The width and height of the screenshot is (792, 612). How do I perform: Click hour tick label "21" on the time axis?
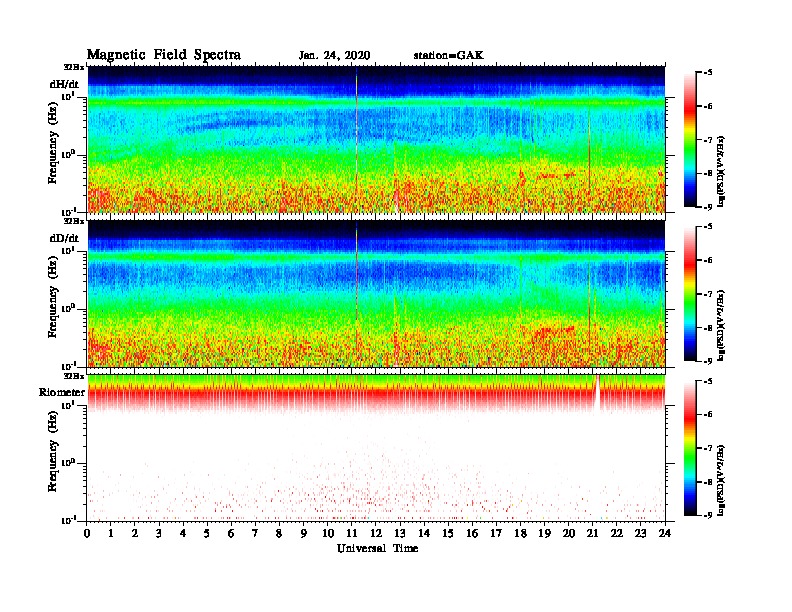point(592,533)
